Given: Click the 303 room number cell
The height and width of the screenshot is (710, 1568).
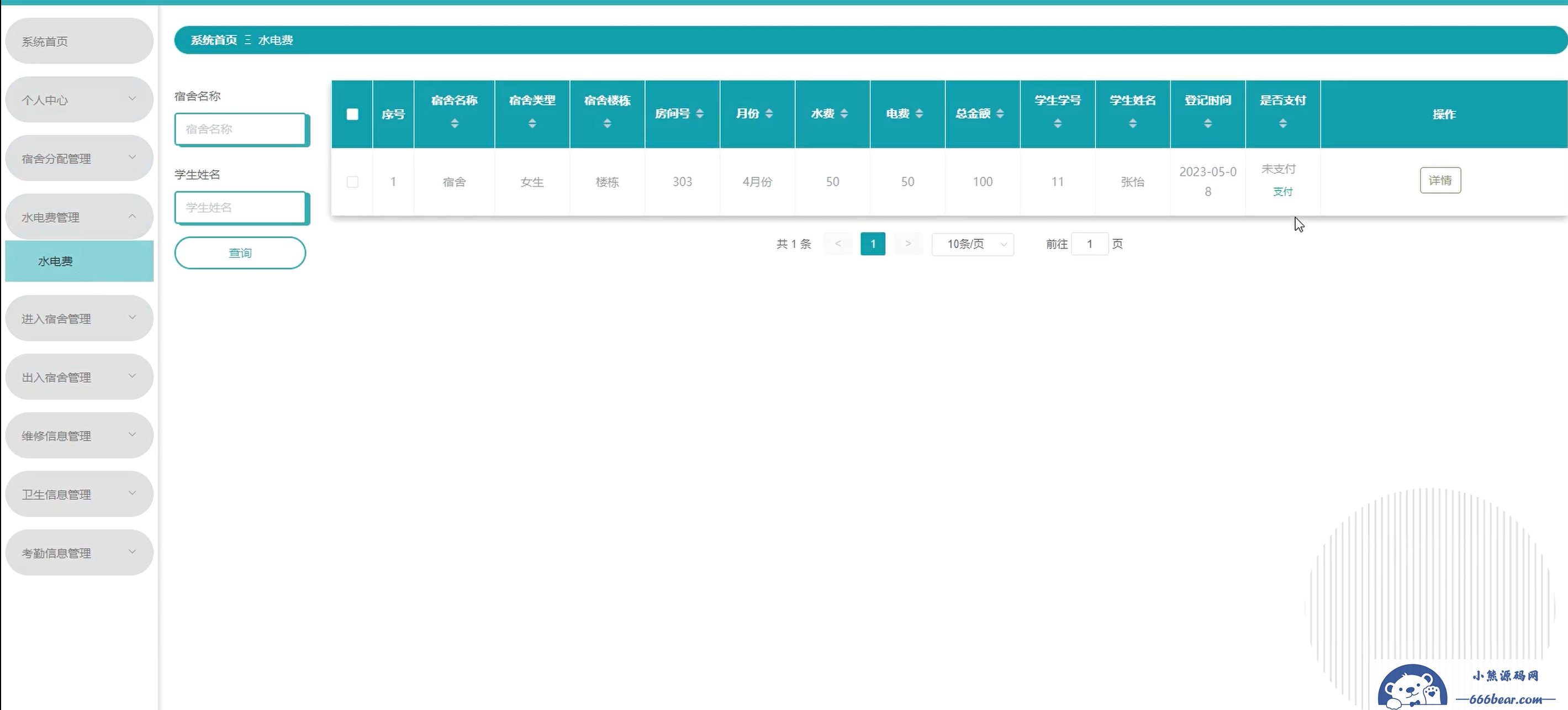Looking at the screenshot, I should (682, 181).
